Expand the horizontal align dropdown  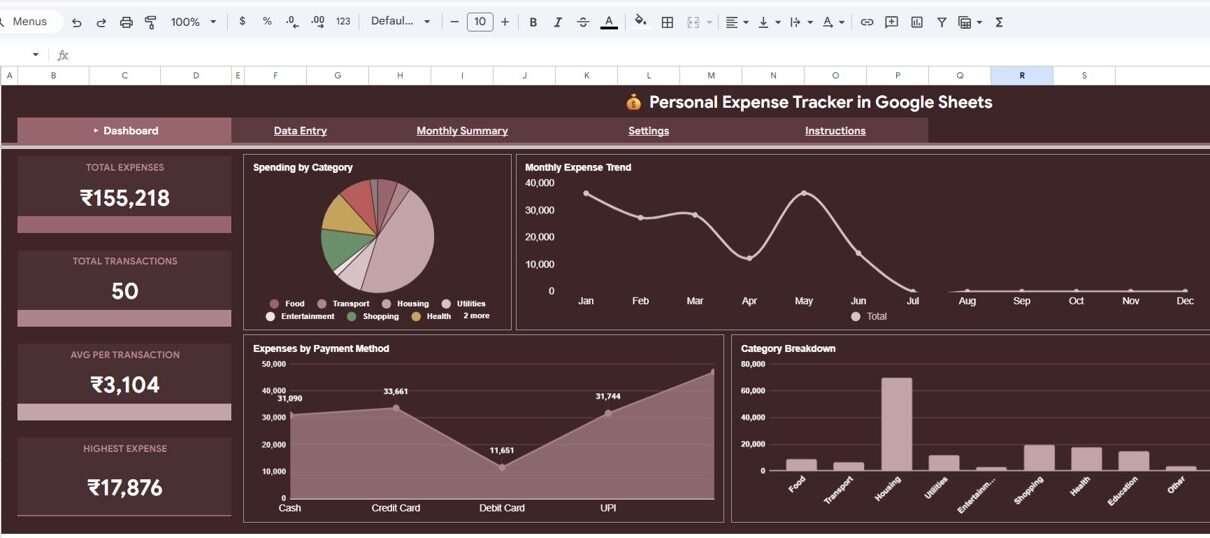[x=737, y=22]
